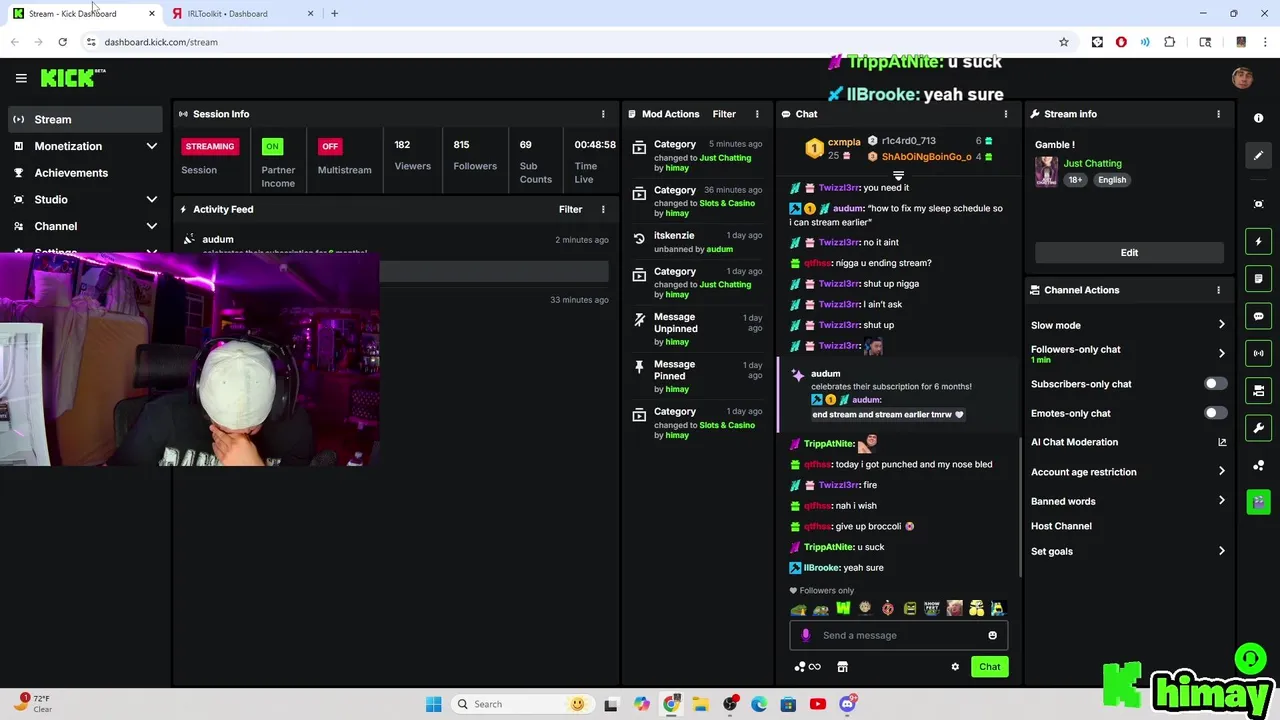1280x720 pixels.
Task: Open Windows Start menu
Action: coord(433,704)
